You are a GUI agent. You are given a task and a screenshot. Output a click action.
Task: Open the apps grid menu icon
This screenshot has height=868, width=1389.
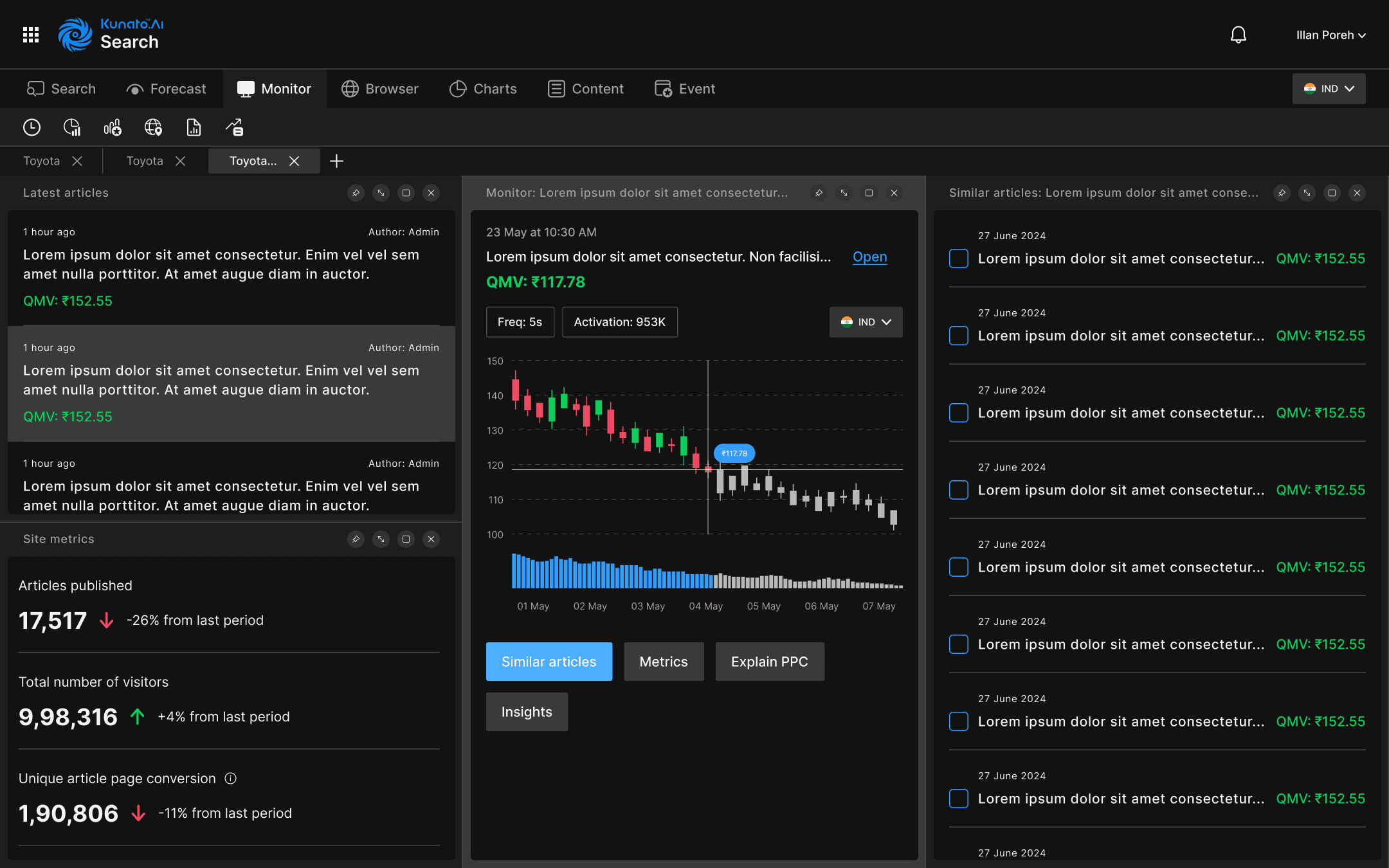pyautogui.click(x=31, y=35)
